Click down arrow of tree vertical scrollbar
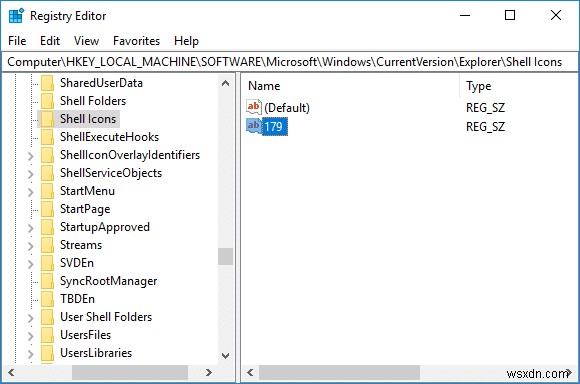580x384 pixels. coord(225,356)
